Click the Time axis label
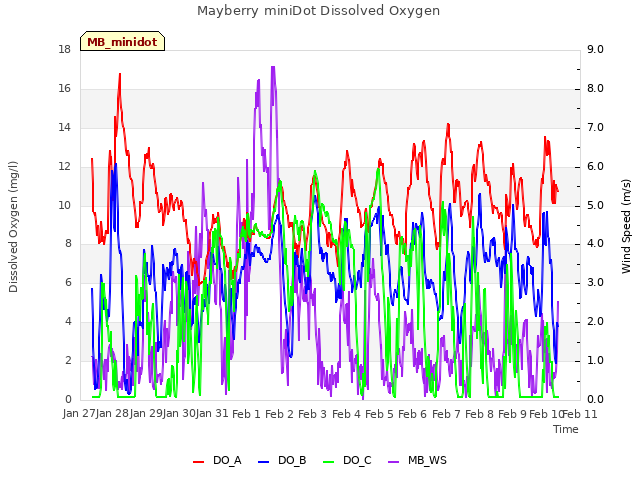Viewport: 640px width, 480px height. (566, 429)
